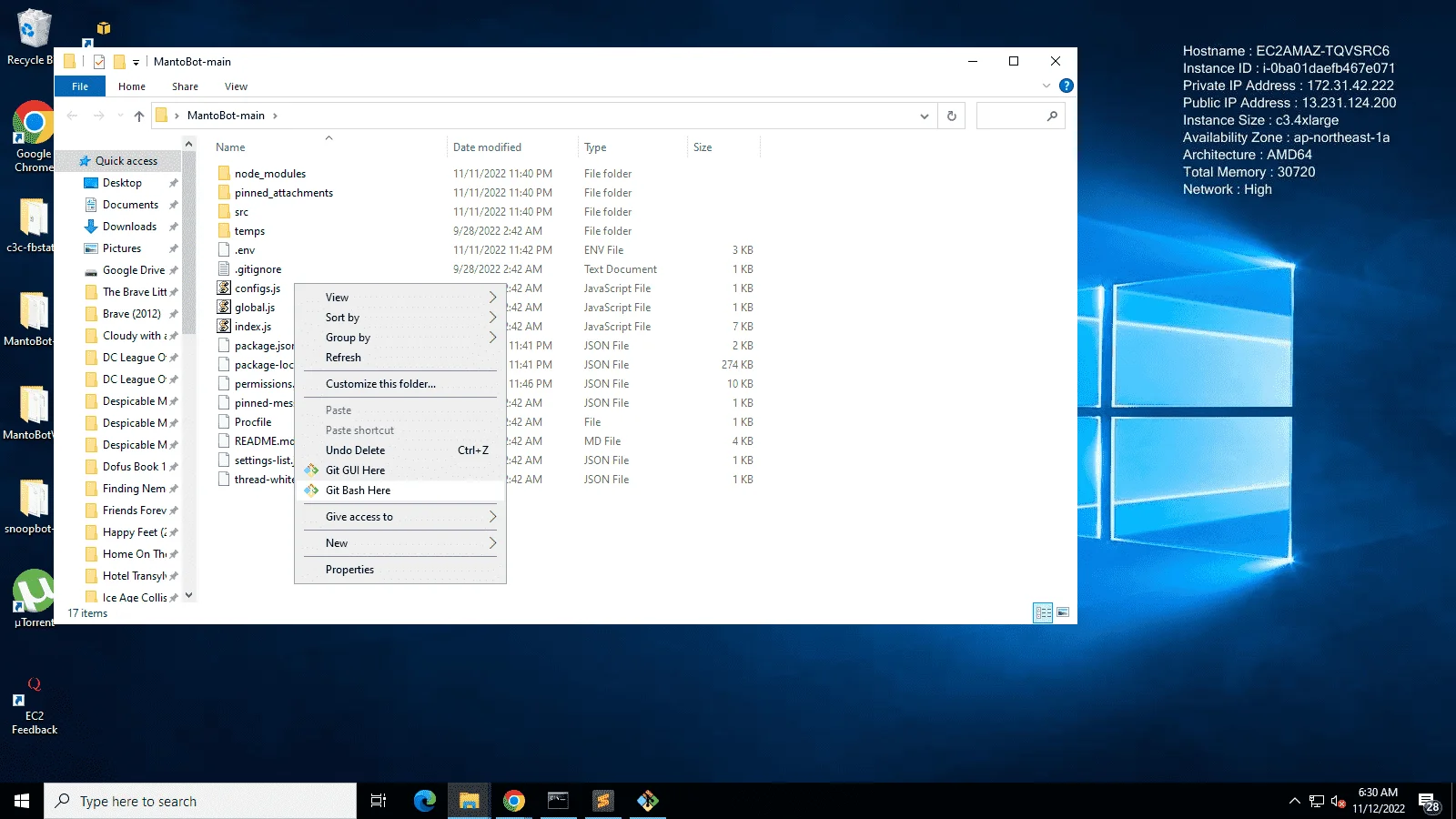Open the File ribbon tab

pyautogui.click(x=80, y=86)
